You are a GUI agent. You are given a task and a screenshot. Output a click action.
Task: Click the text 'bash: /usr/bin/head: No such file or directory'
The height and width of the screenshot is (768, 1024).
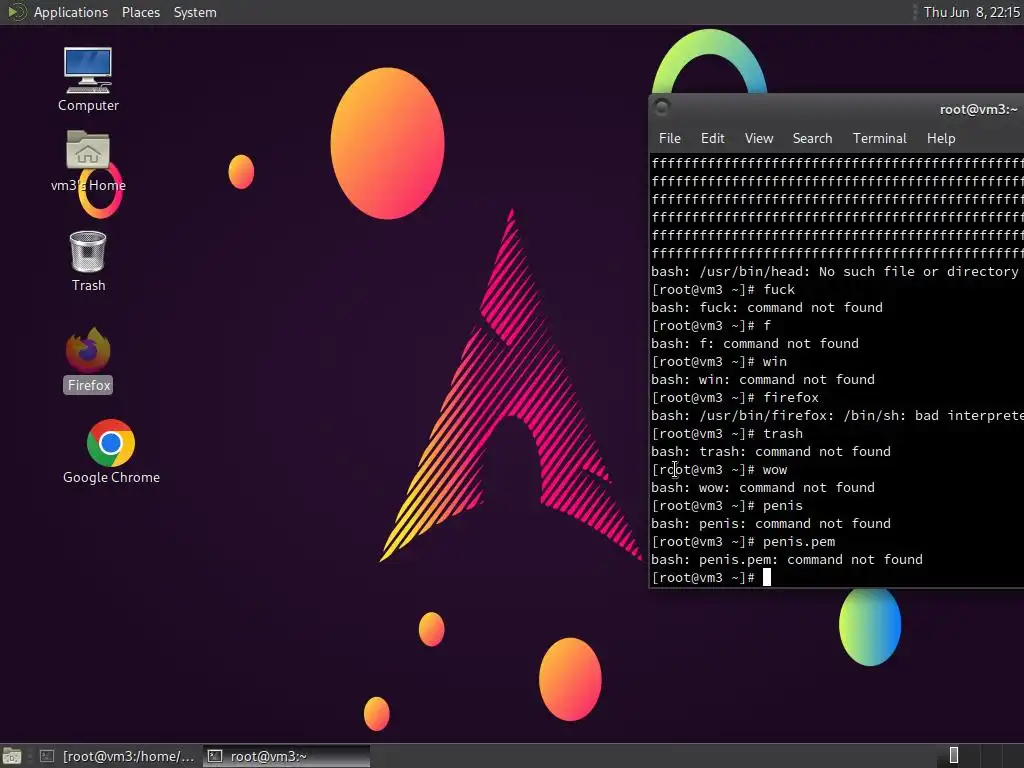coord(835,272)
